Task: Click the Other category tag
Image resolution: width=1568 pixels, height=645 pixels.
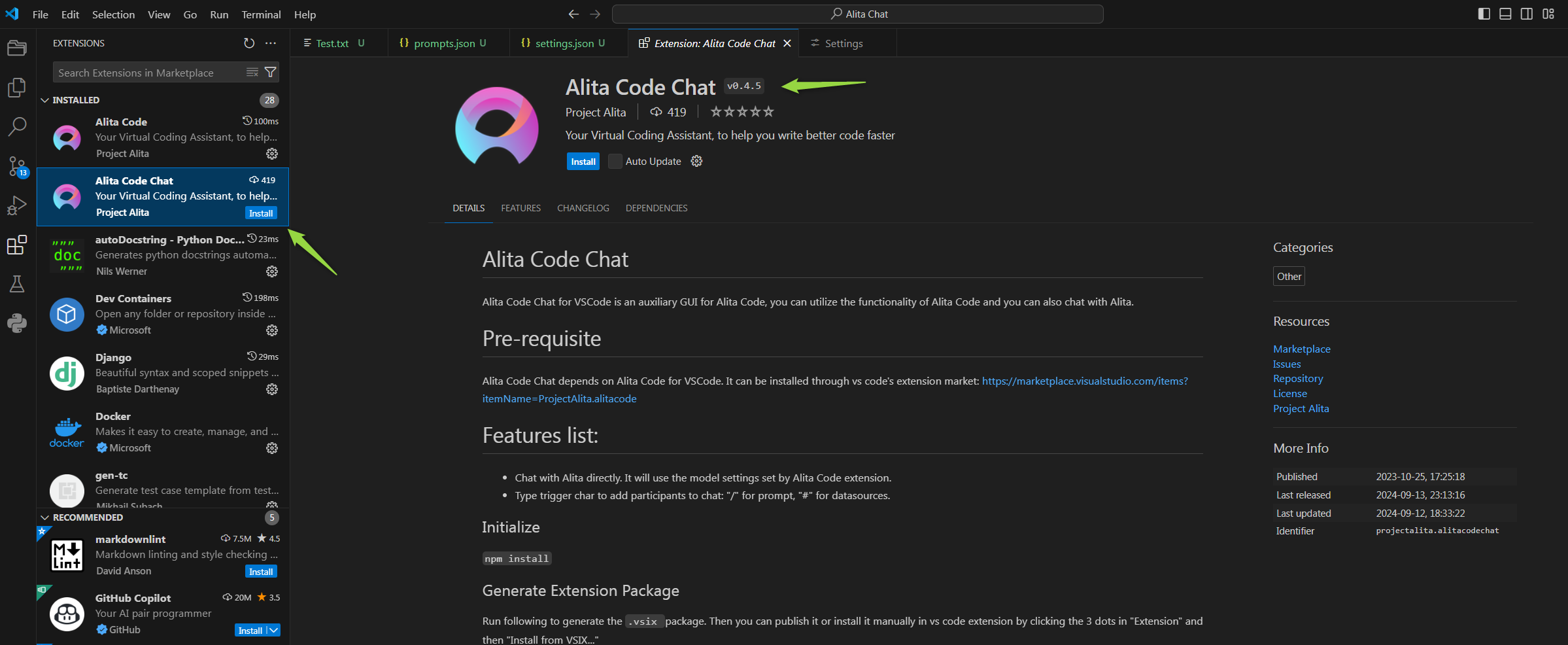Action: pyautogui.click(x=1289, y=277)
